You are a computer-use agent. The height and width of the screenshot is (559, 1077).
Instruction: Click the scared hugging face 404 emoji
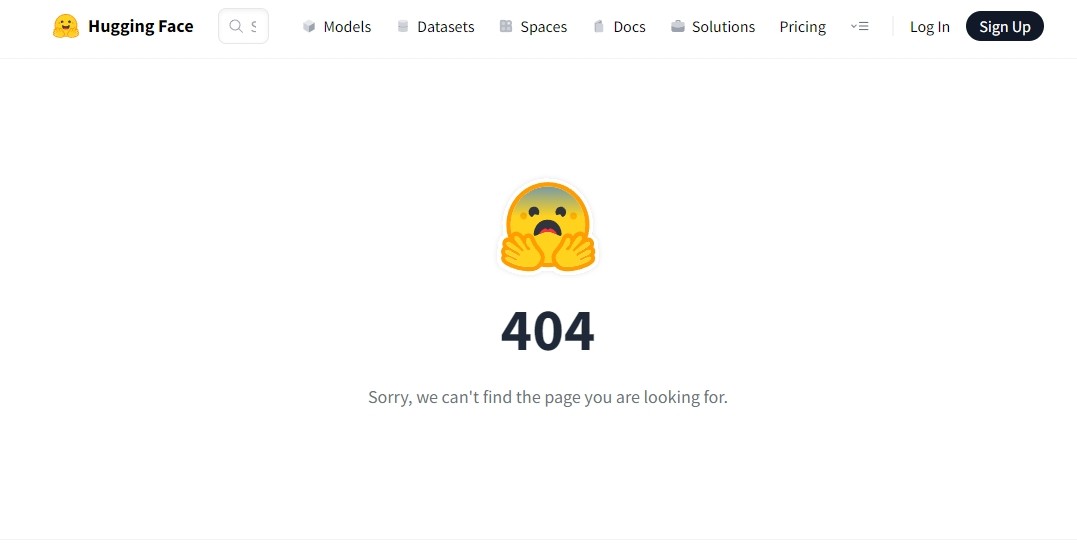click(x=547, y=227)
